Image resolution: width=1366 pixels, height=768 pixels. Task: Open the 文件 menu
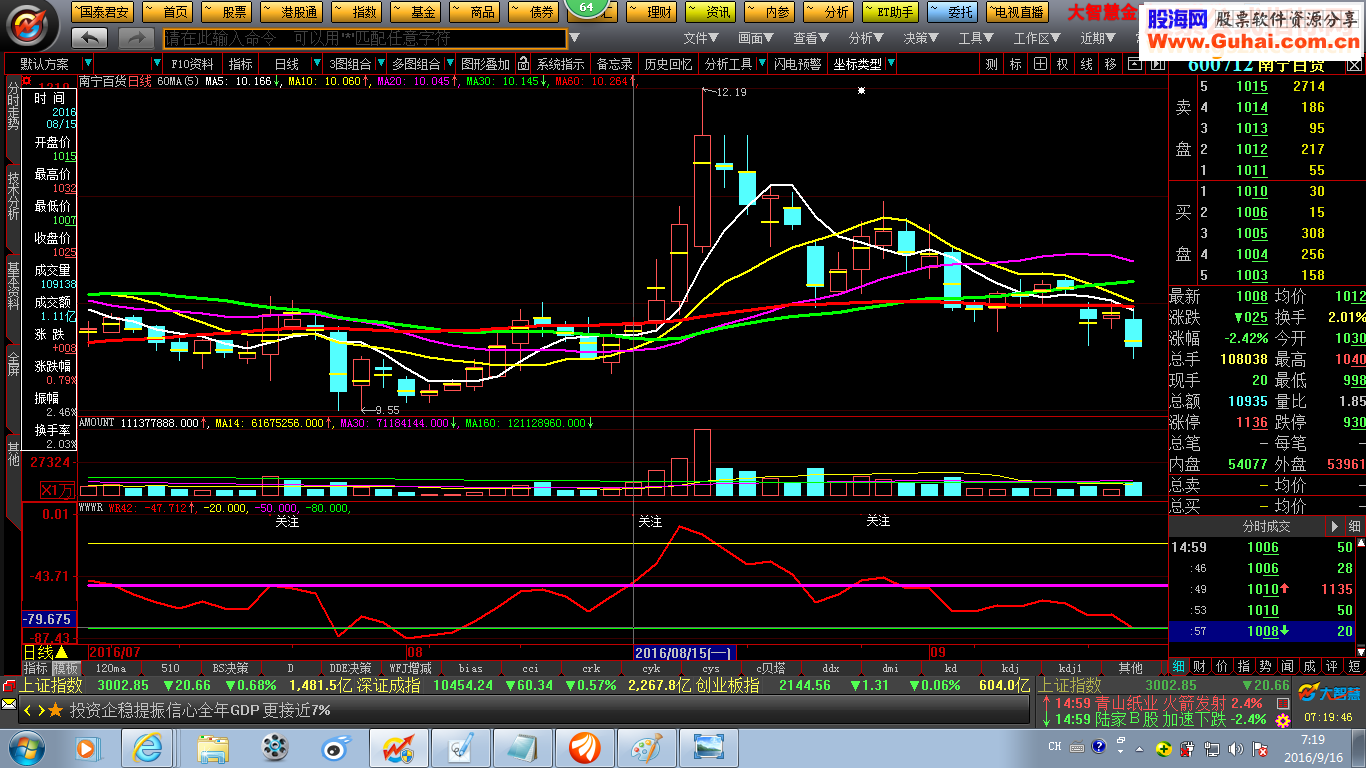click(701, 38)
